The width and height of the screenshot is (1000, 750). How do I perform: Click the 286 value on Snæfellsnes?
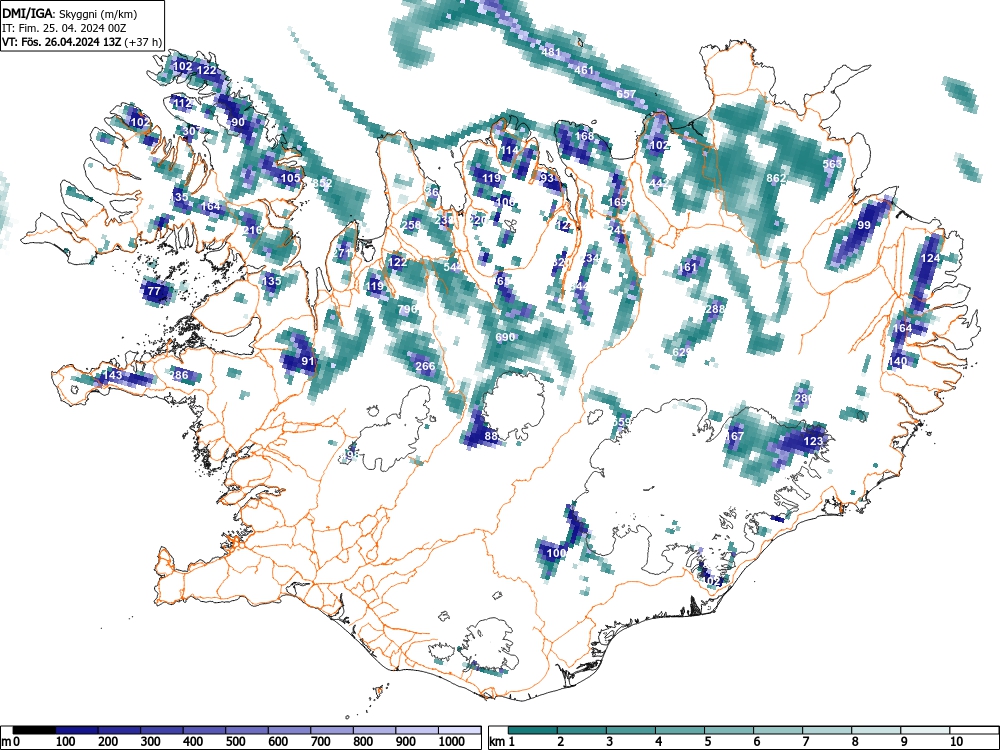click(x=179, y=374)
